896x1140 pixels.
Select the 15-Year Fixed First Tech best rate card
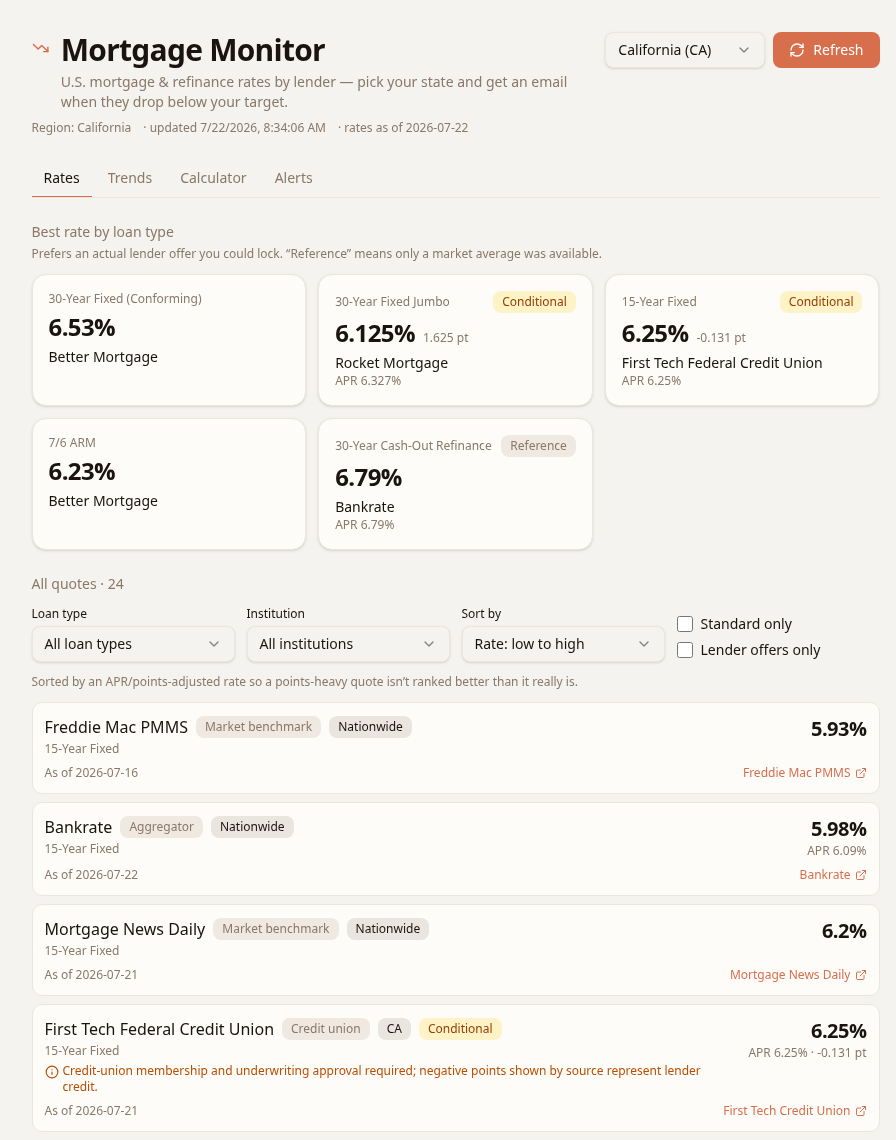tap(742, 340)
